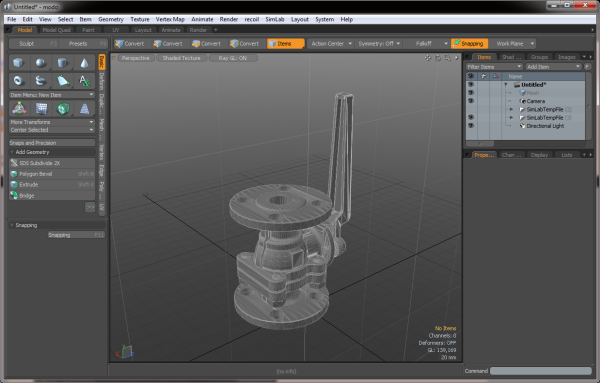Image resolution: width=600 pixels, height=383 pixels.
Task: Toggle visibility of the Untitled scene
Action: [x=471, y=85]
